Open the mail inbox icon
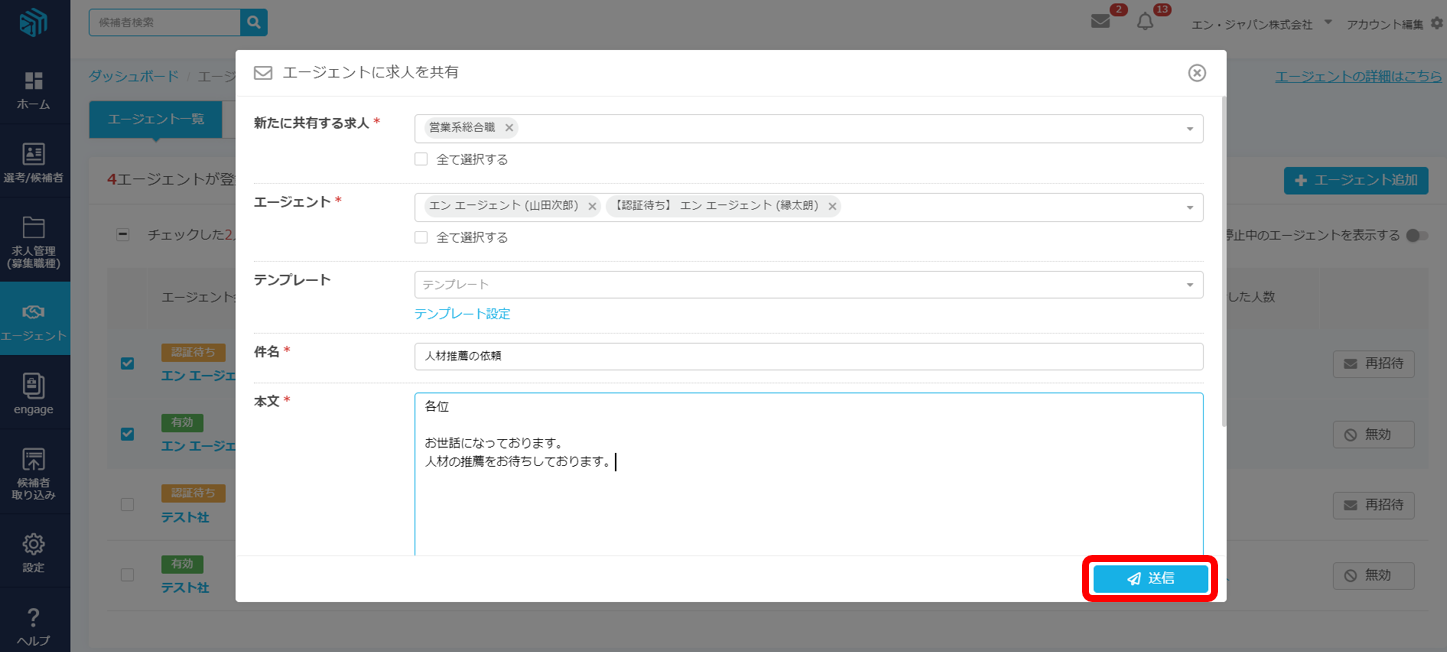The width and height of the screenshot is (1447, 652). click(x=1100, y=22)
